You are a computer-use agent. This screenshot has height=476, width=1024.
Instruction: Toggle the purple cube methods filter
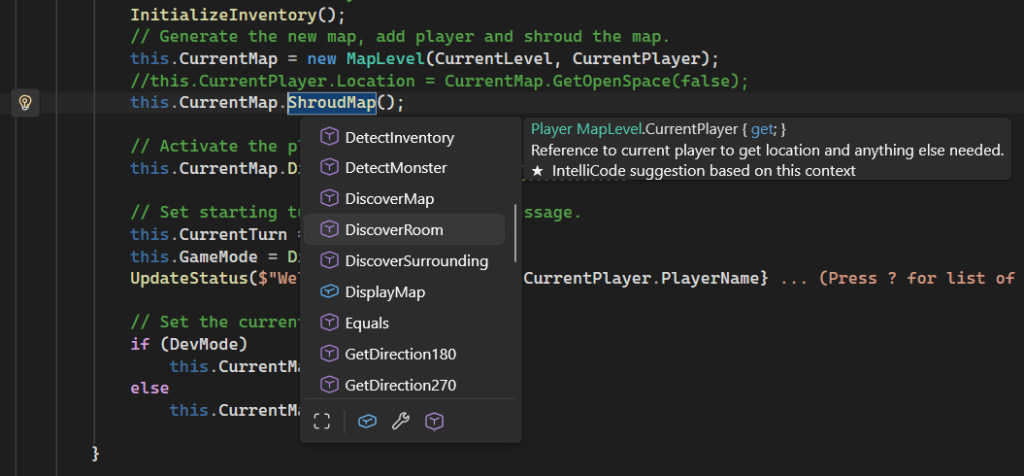(x=434, y=422)
